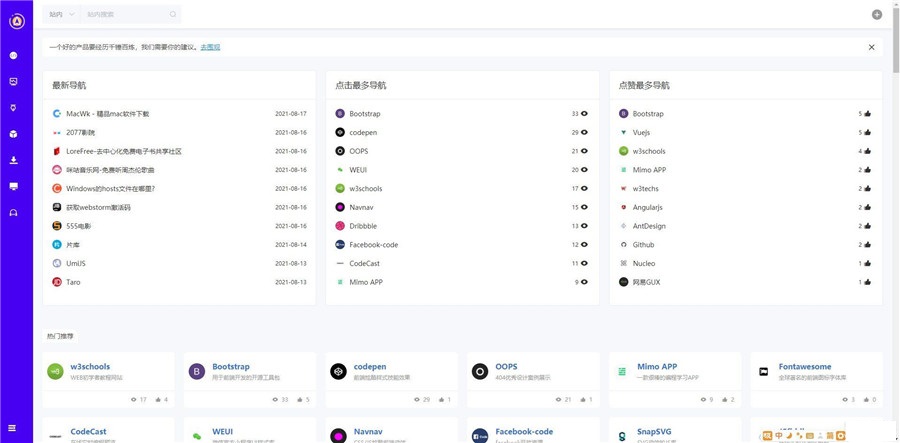Click inside the 站内搜索 search field

tap(125, 15)
